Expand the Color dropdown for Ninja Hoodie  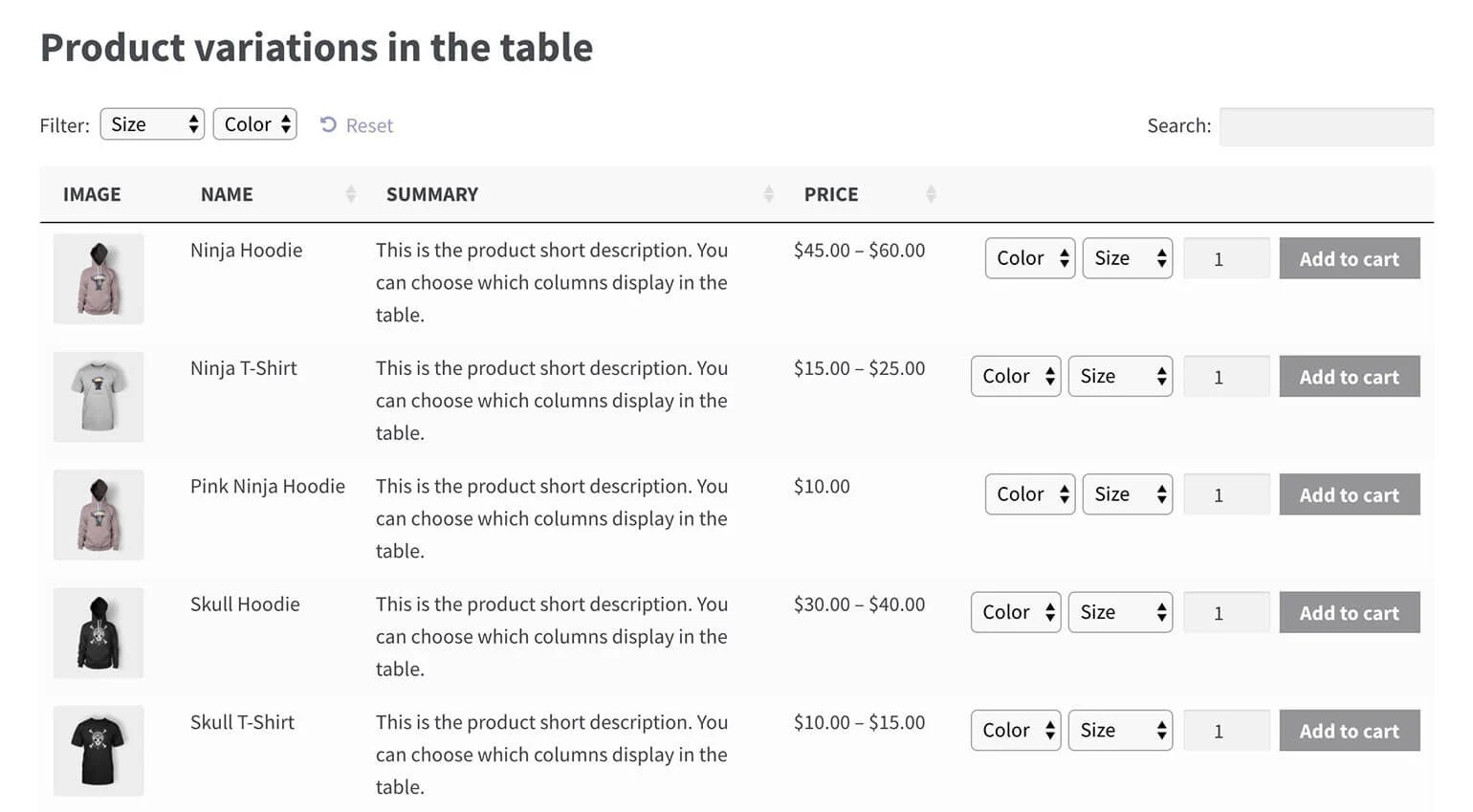click(x=1029, y=258)
